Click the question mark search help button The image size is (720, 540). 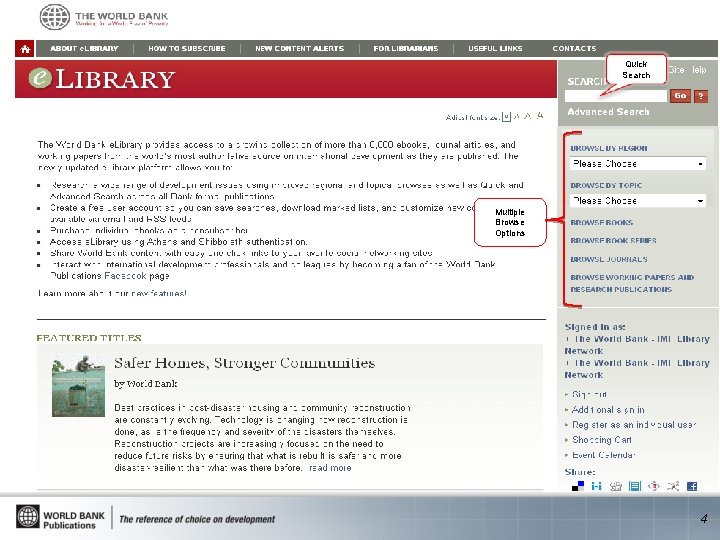click(701, 96)
